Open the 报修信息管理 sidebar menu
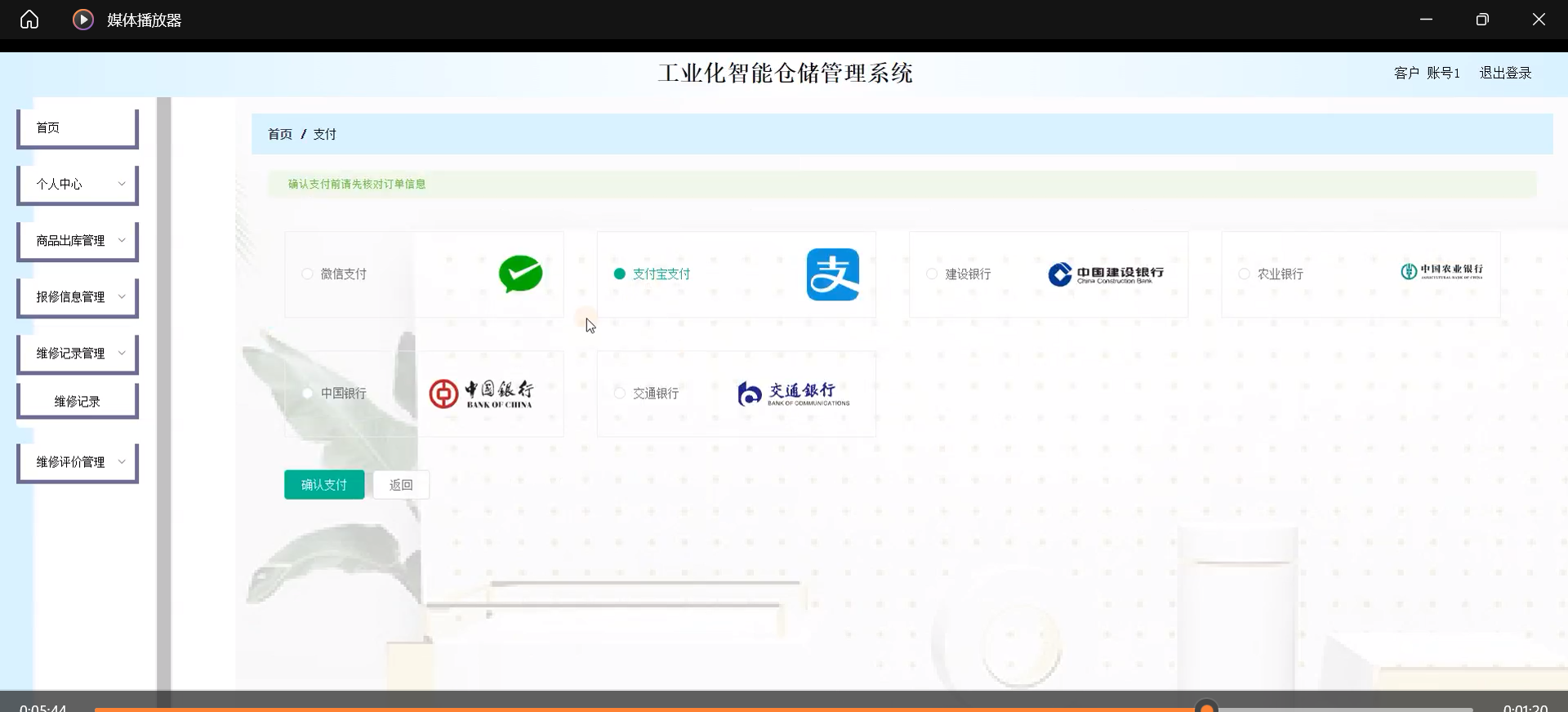Viewport: 1568px width, 712px height. point(78,297)
